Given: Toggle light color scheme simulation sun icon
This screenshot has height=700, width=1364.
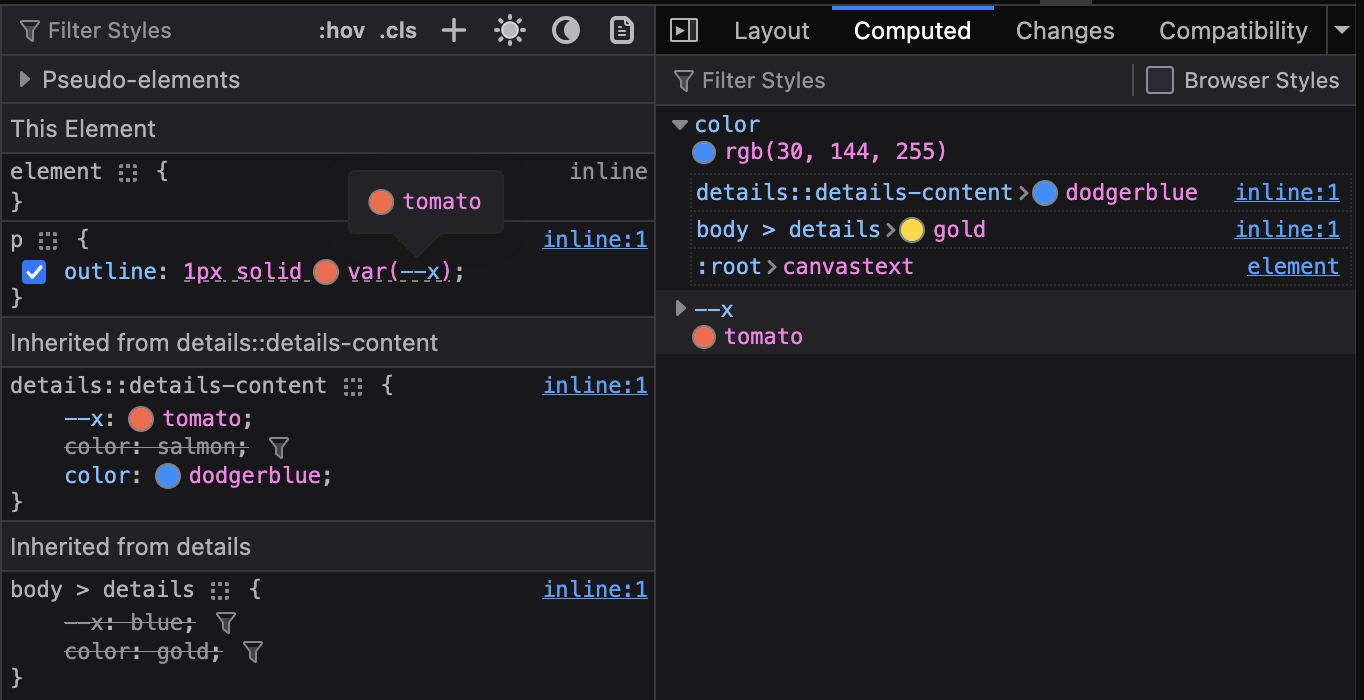Looking at the screenshot, I should coord(510,31).
